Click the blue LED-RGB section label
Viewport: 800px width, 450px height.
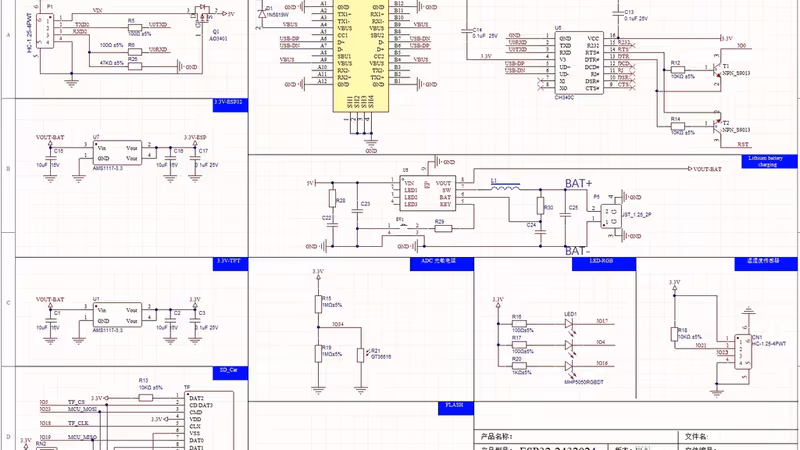pos(604,264)
